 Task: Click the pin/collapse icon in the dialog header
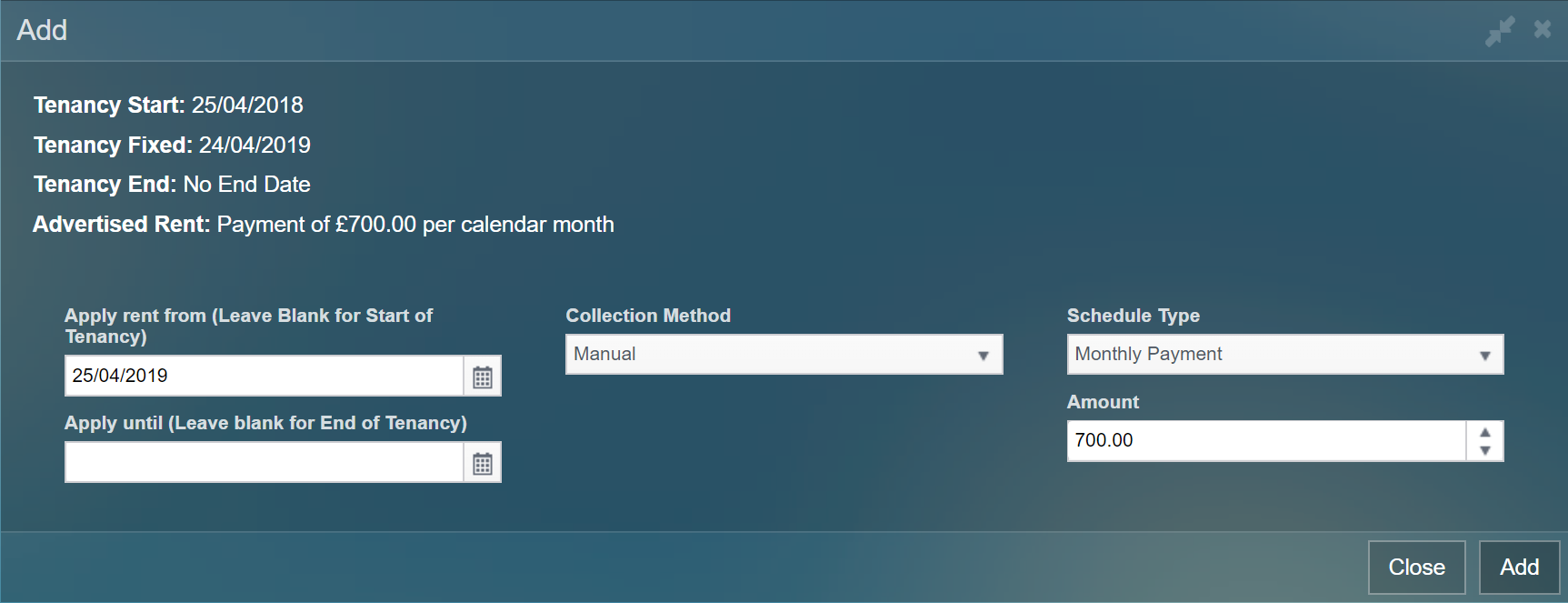coord(1500,31)
